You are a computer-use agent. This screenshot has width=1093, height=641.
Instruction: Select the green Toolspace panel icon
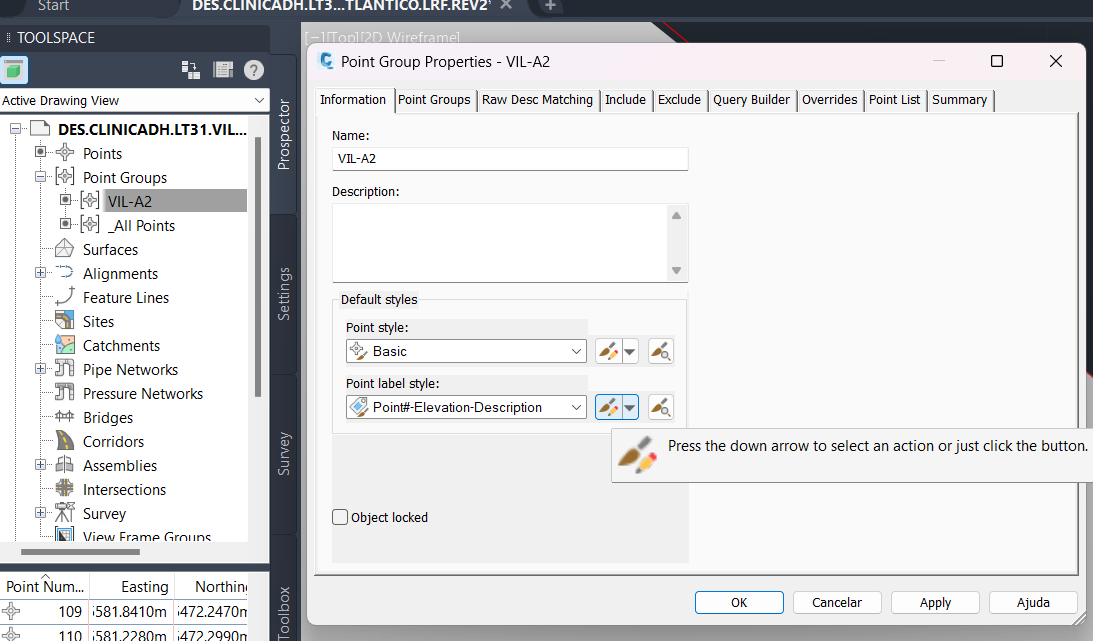(x=13, y=71)
